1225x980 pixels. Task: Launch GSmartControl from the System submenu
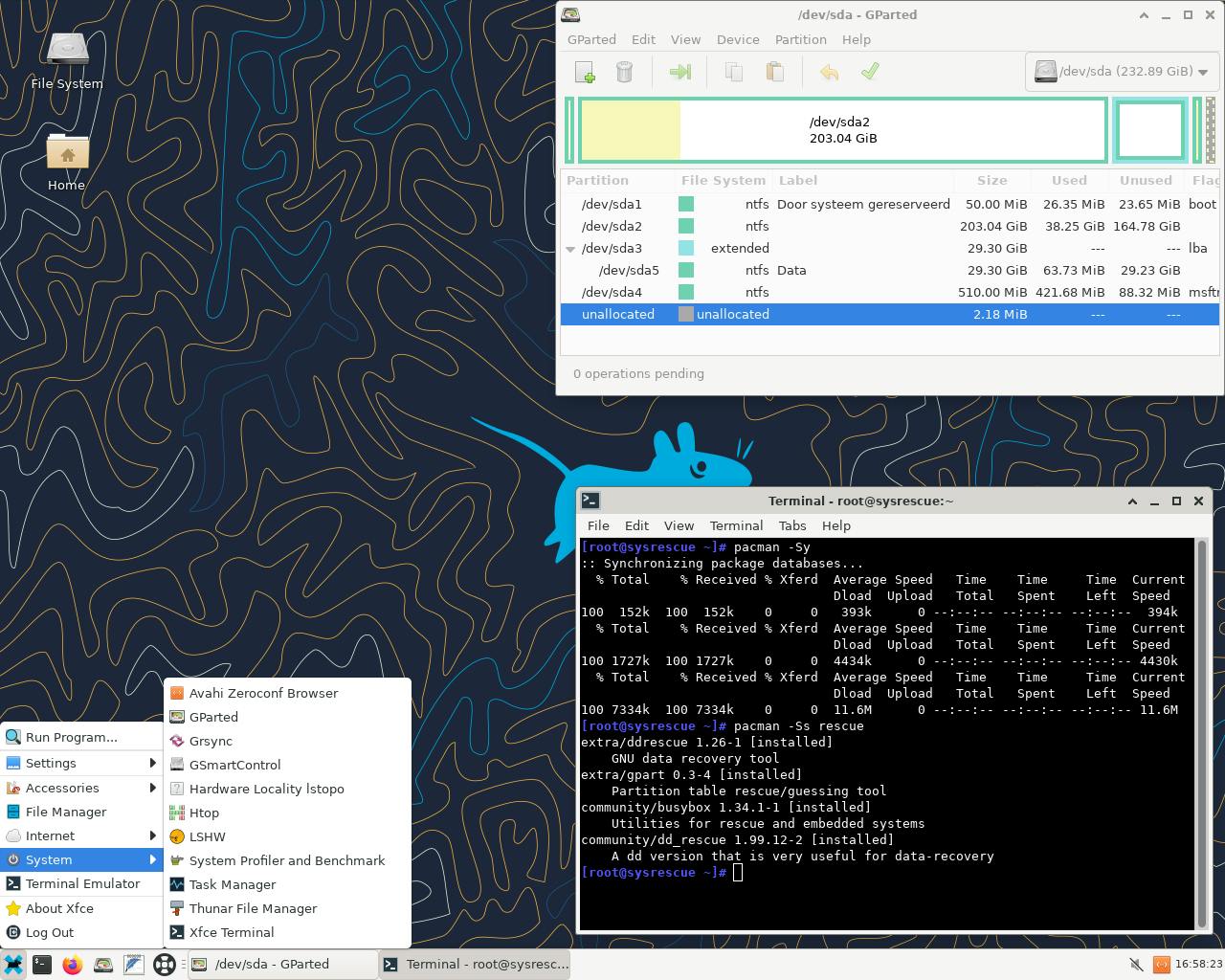pyautogui.click(x=234, y=765)
